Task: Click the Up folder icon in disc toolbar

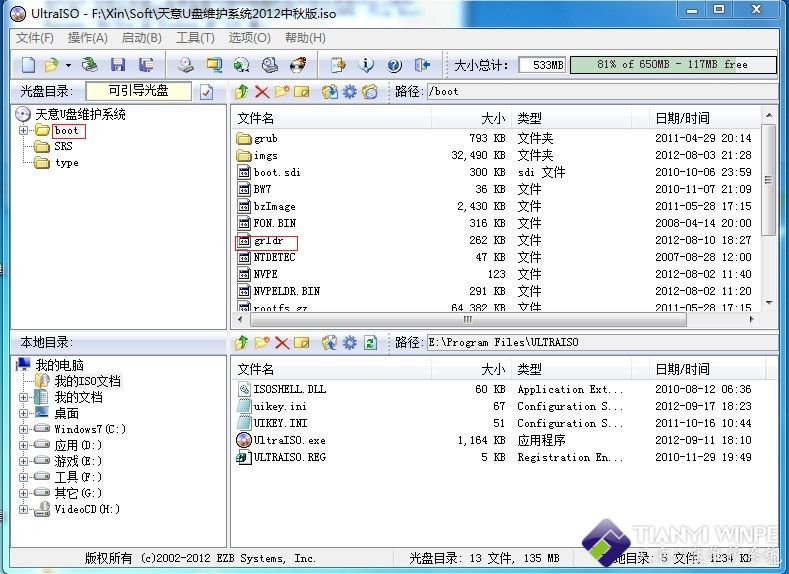Action: 242,92
